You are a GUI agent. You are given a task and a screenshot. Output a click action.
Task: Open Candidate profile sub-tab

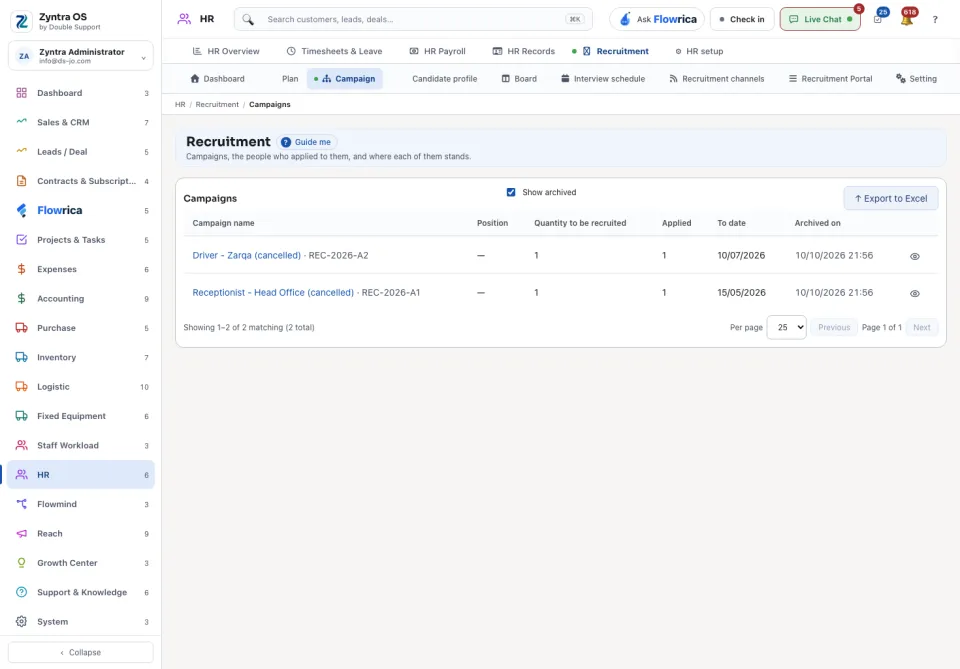coord(444,79)
